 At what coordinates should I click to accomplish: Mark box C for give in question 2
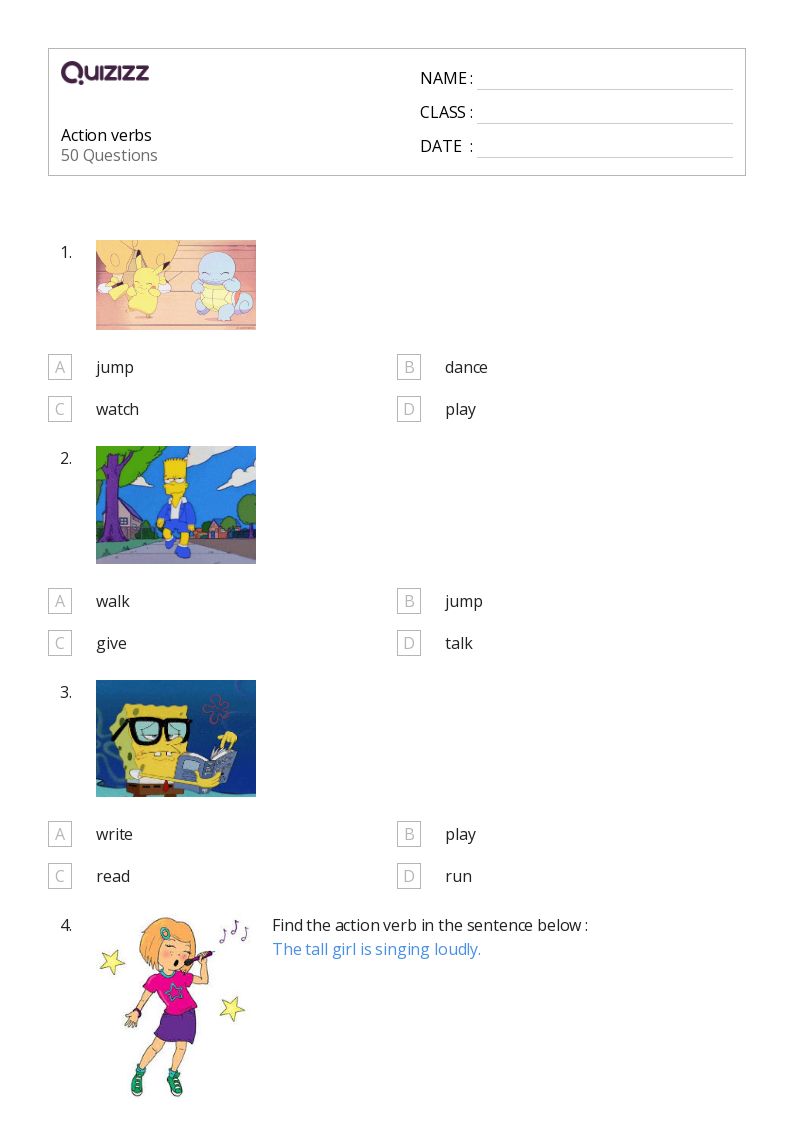click(x=60, y=643)
